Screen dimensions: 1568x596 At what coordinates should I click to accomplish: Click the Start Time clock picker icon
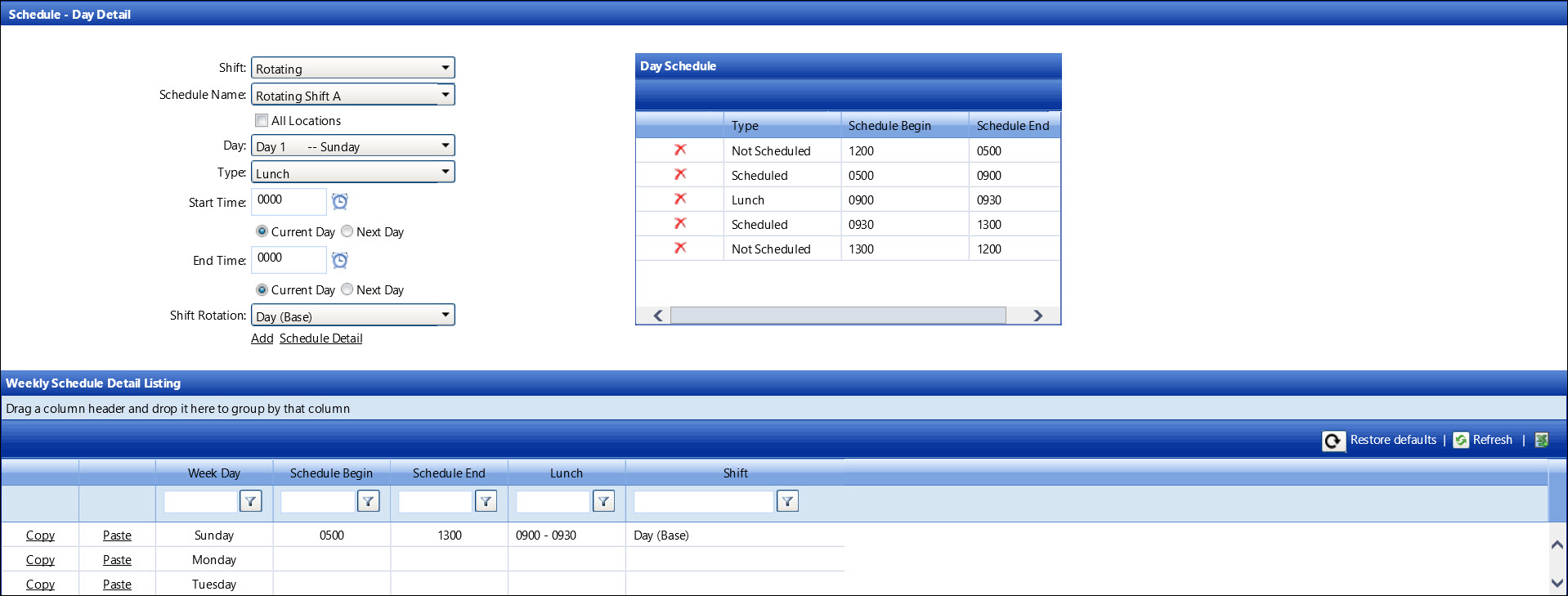click(340, 201)
